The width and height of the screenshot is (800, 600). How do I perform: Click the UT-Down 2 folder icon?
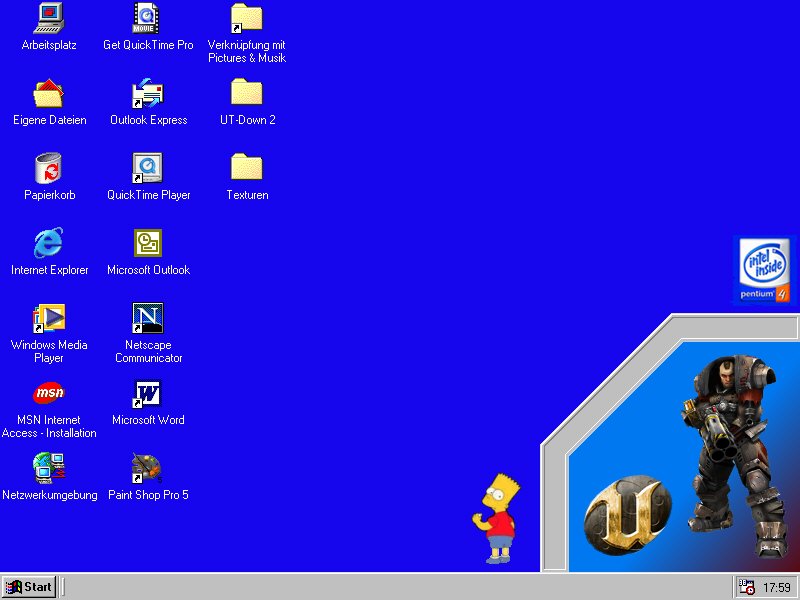point(246,93)
